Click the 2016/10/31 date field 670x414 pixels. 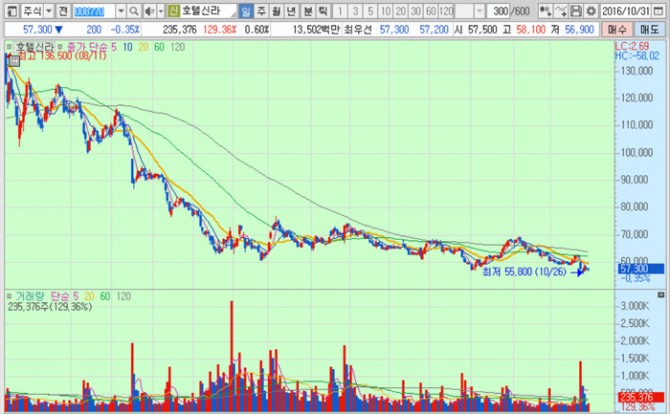click(626, 11)
